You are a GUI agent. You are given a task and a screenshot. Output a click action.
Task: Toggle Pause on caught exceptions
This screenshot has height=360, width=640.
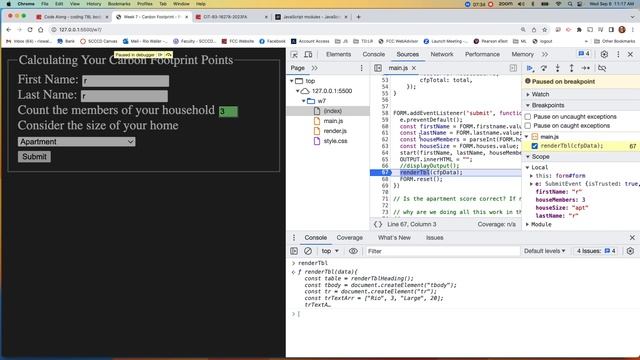point(528,126)
